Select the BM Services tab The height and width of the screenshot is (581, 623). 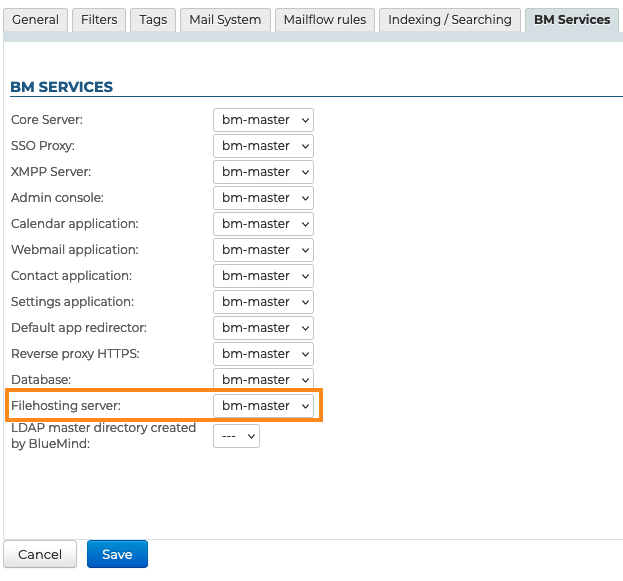tap(572, 19)
